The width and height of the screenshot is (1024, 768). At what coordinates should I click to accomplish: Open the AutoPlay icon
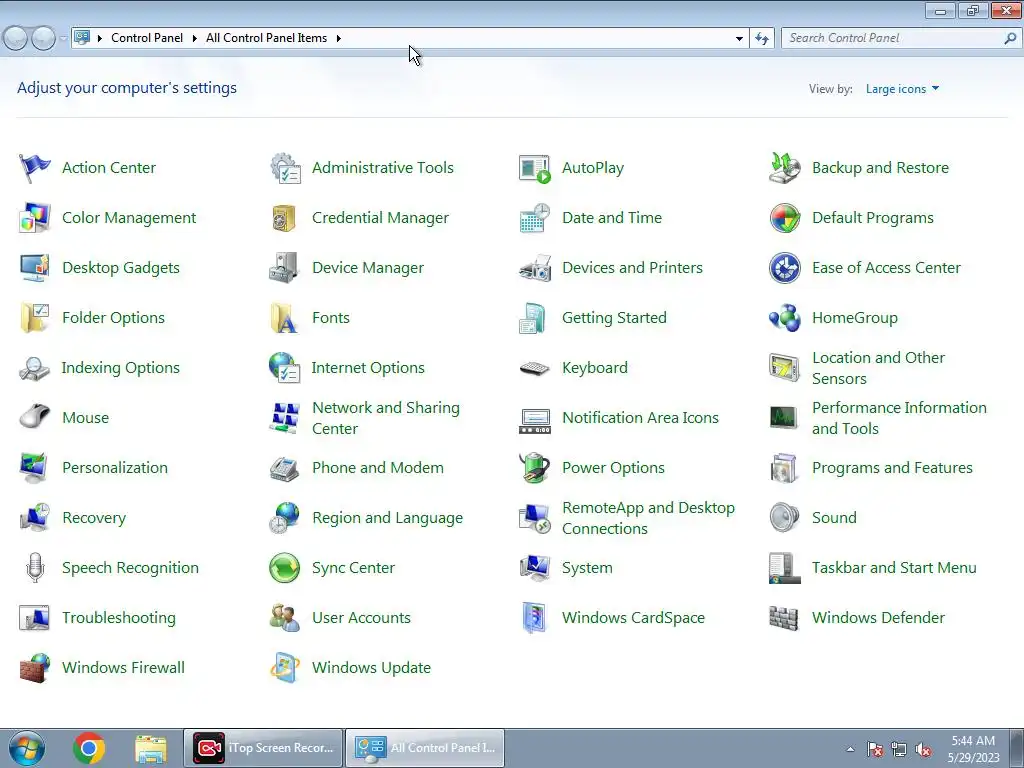coord(535,168)
